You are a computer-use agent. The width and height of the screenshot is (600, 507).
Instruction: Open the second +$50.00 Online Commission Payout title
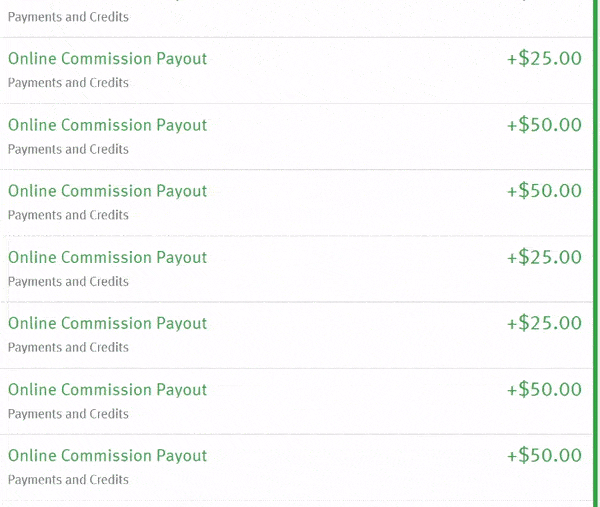pos(108,191)
